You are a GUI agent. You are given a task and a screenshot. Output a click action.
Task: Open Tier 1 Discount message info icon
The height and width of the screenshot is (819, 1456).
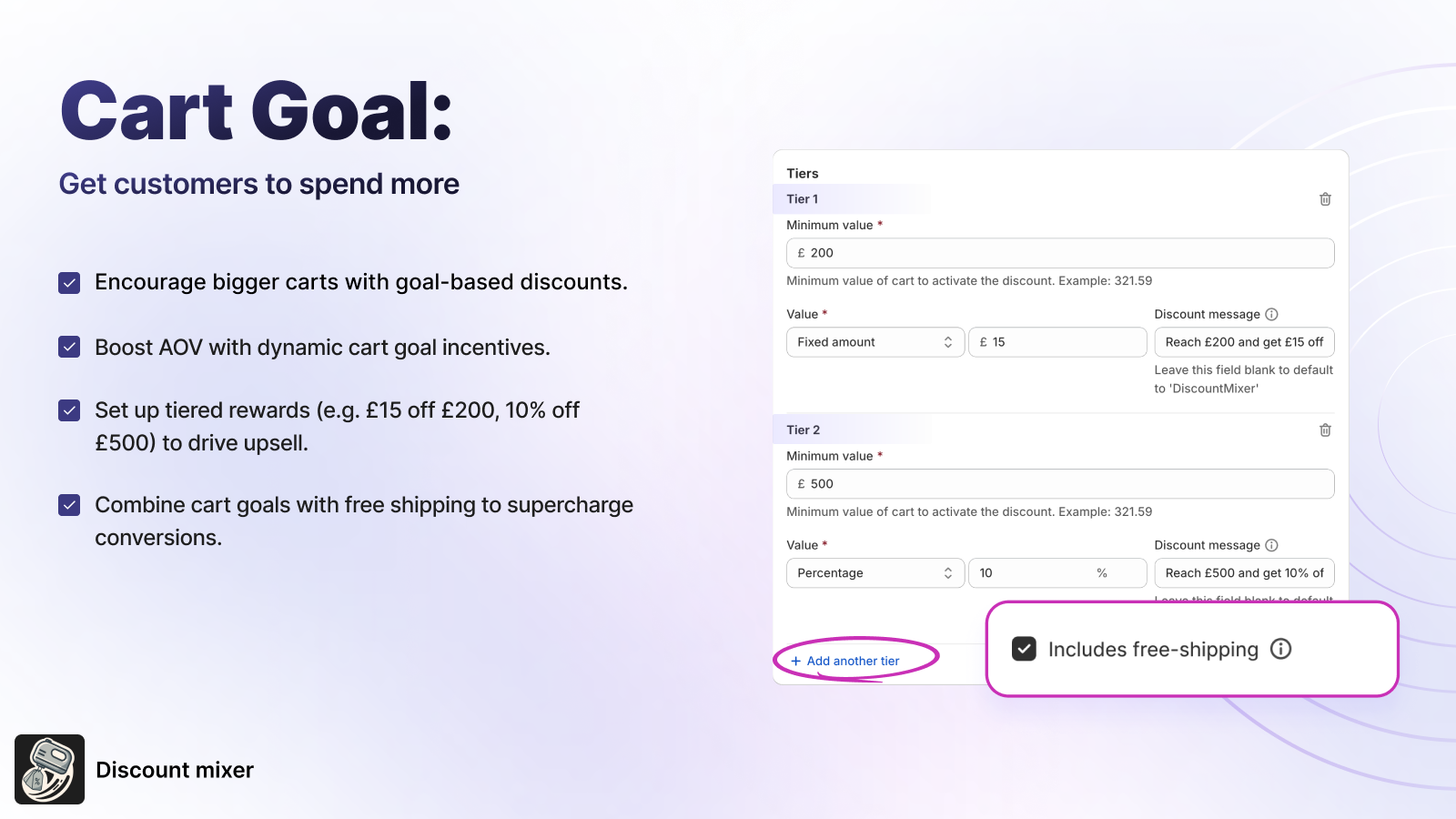pos(1271,314)
